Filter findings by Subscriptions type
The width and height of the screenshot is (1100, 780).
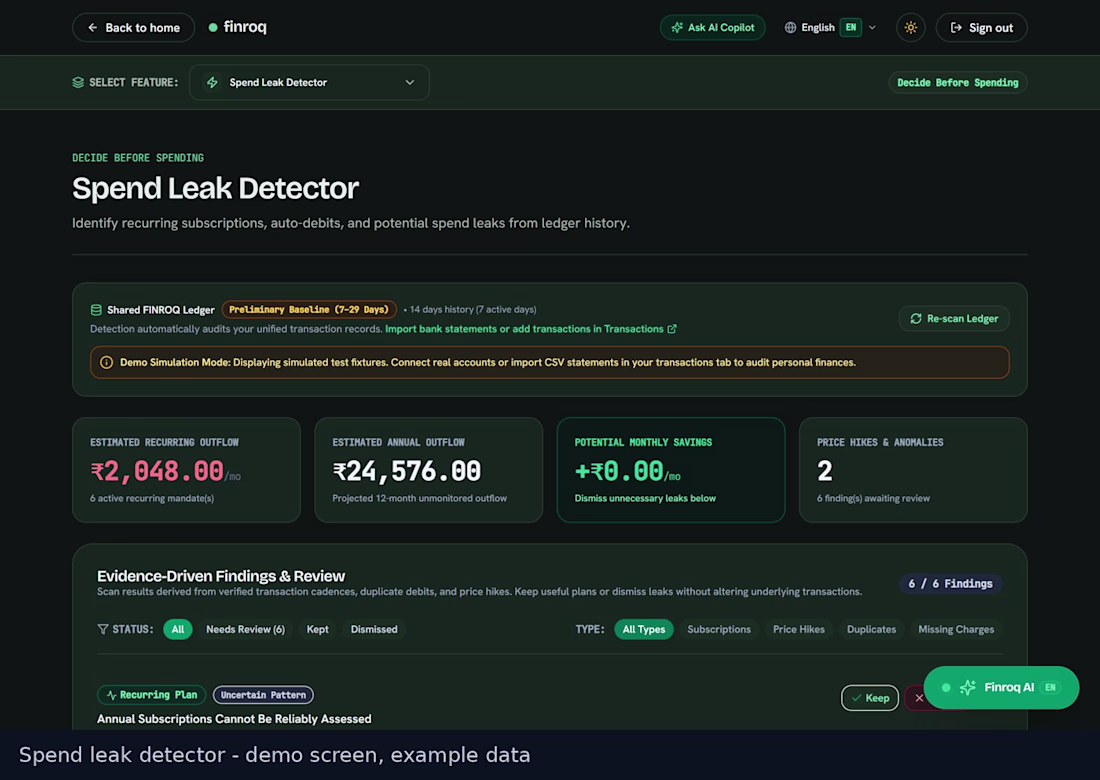point(719,629)
